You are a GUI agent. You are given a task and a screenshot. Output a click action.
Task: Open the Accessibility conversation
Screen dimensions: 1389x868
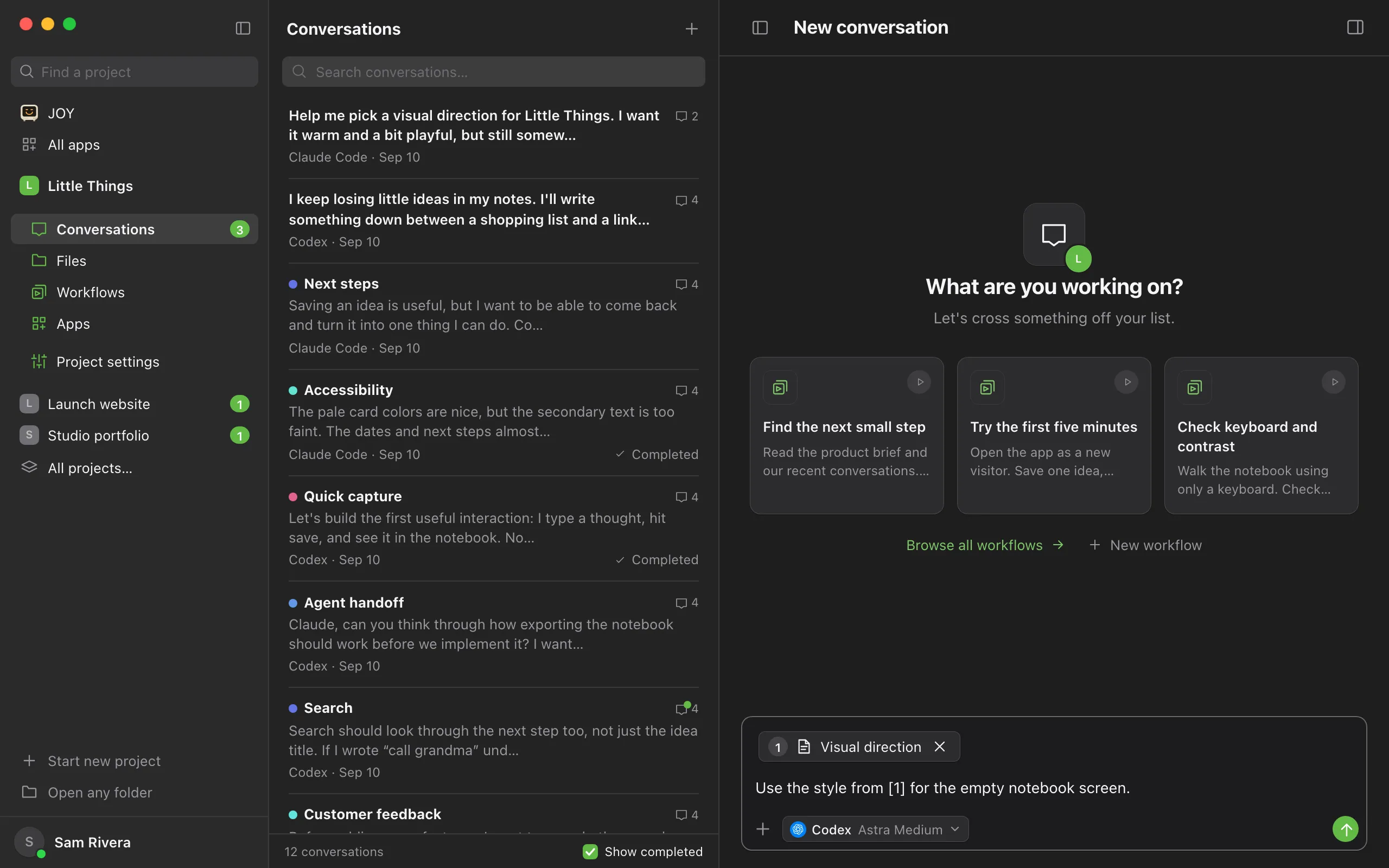(x=494, y=423)
